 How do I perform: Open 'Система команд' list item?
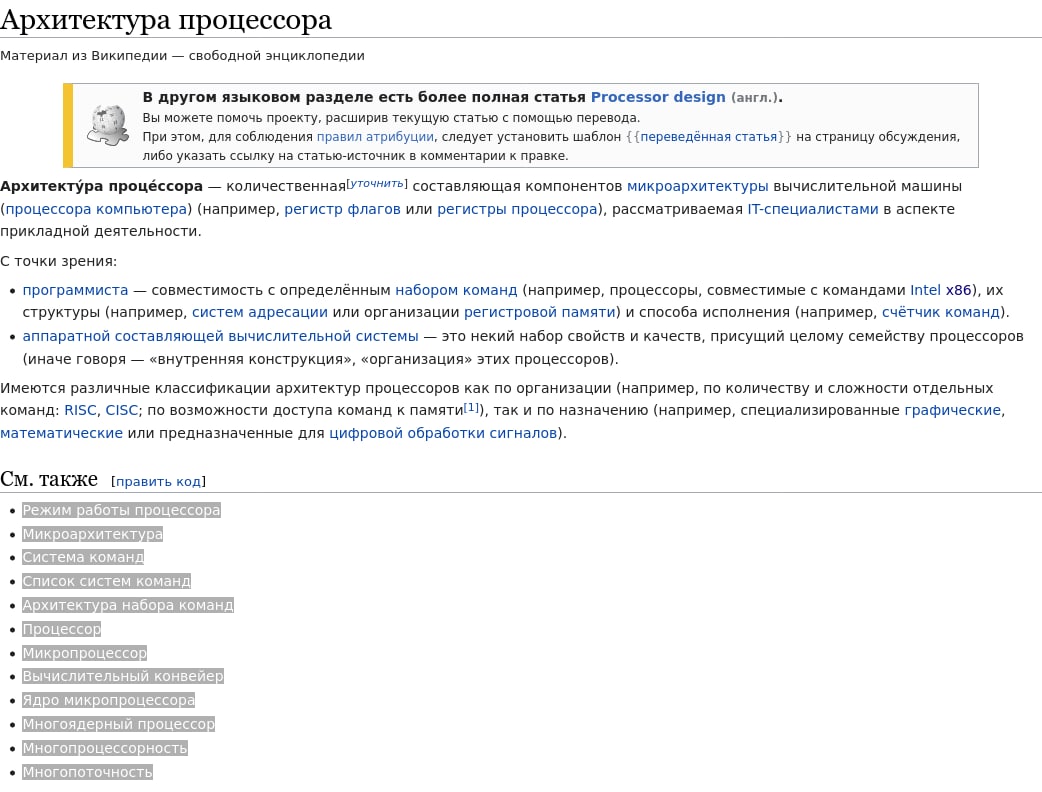click(83, 557)
